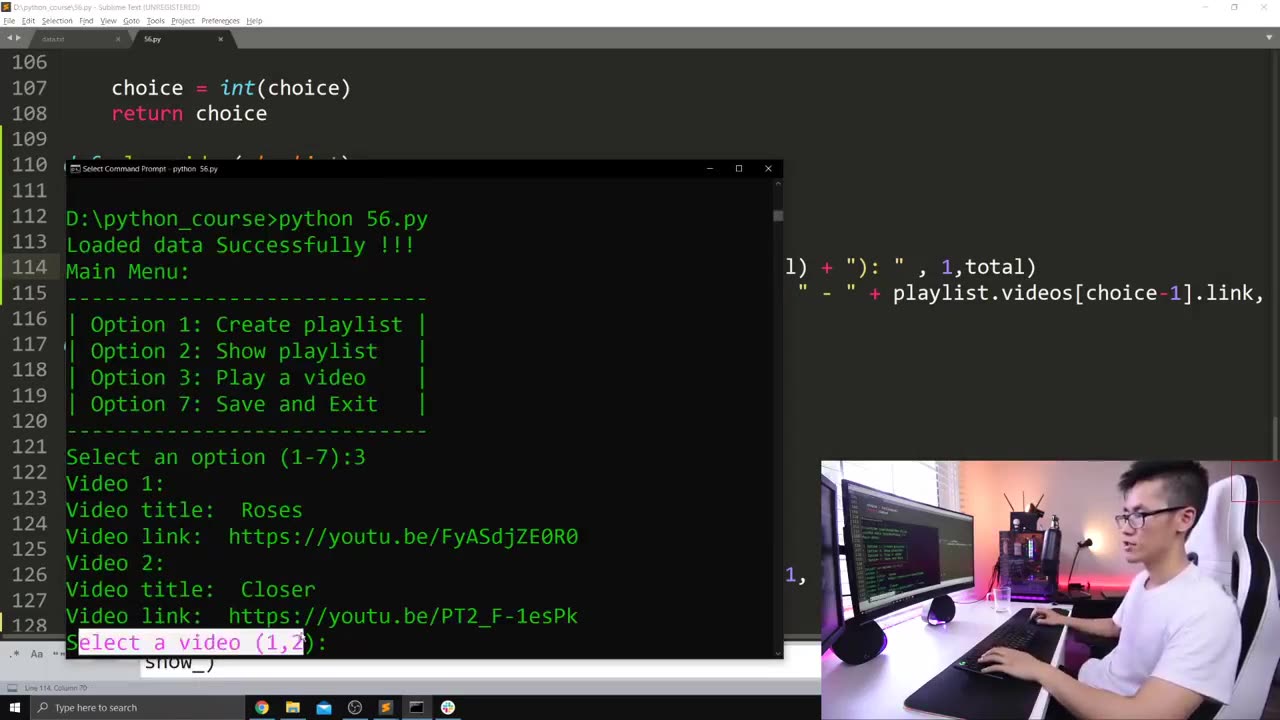Switch to Command Prompt taskbar icon

pos(416,707)
